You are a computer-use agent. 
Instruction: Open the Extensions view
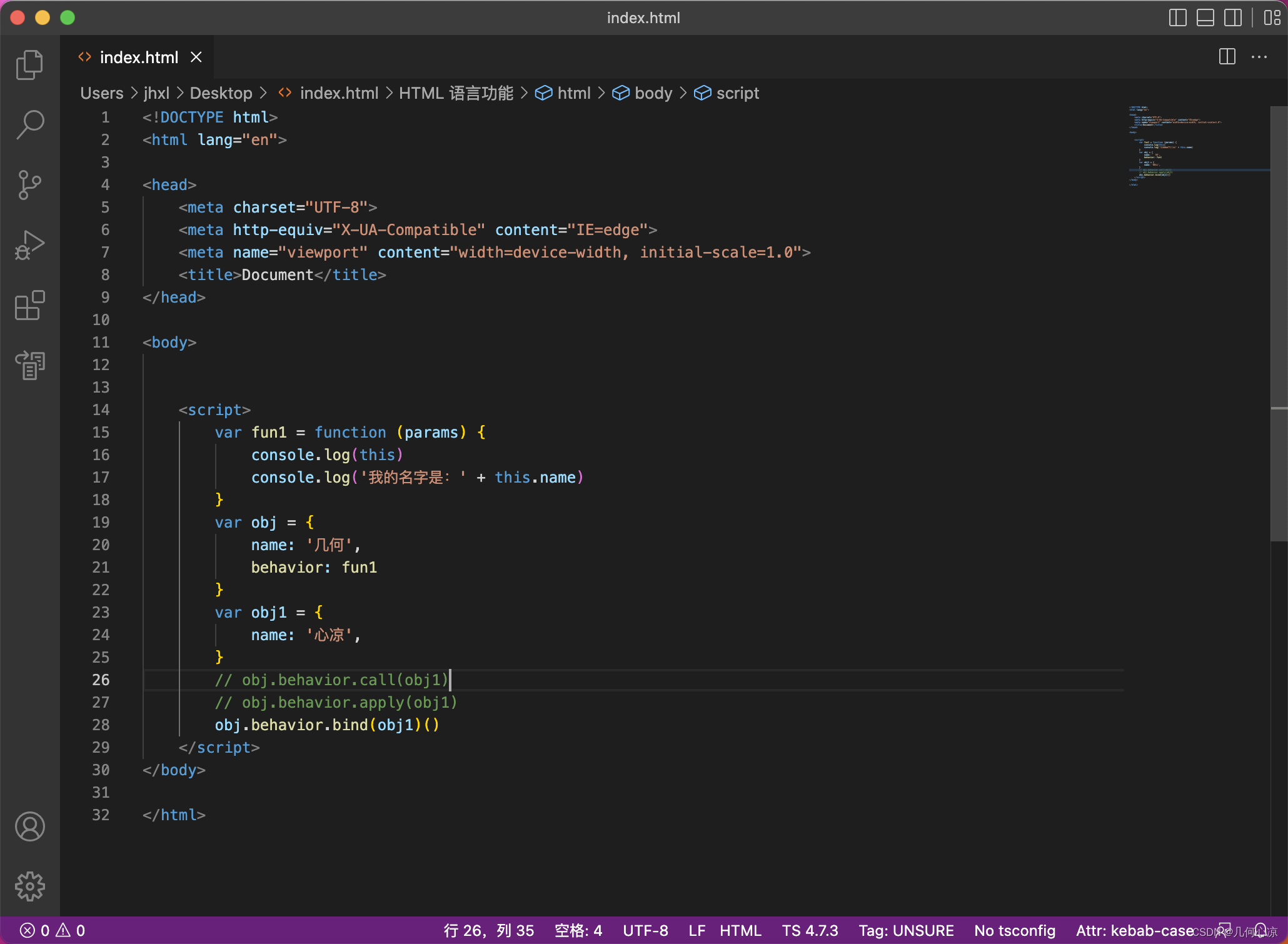point(29,305)
